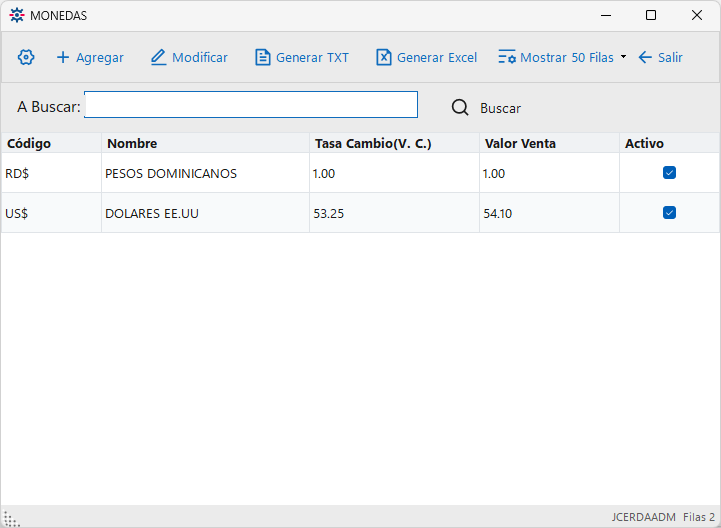Expand the Mostrar 50 Filas dropdown arrow
721x528 pixels.
[x=624, y=57]
